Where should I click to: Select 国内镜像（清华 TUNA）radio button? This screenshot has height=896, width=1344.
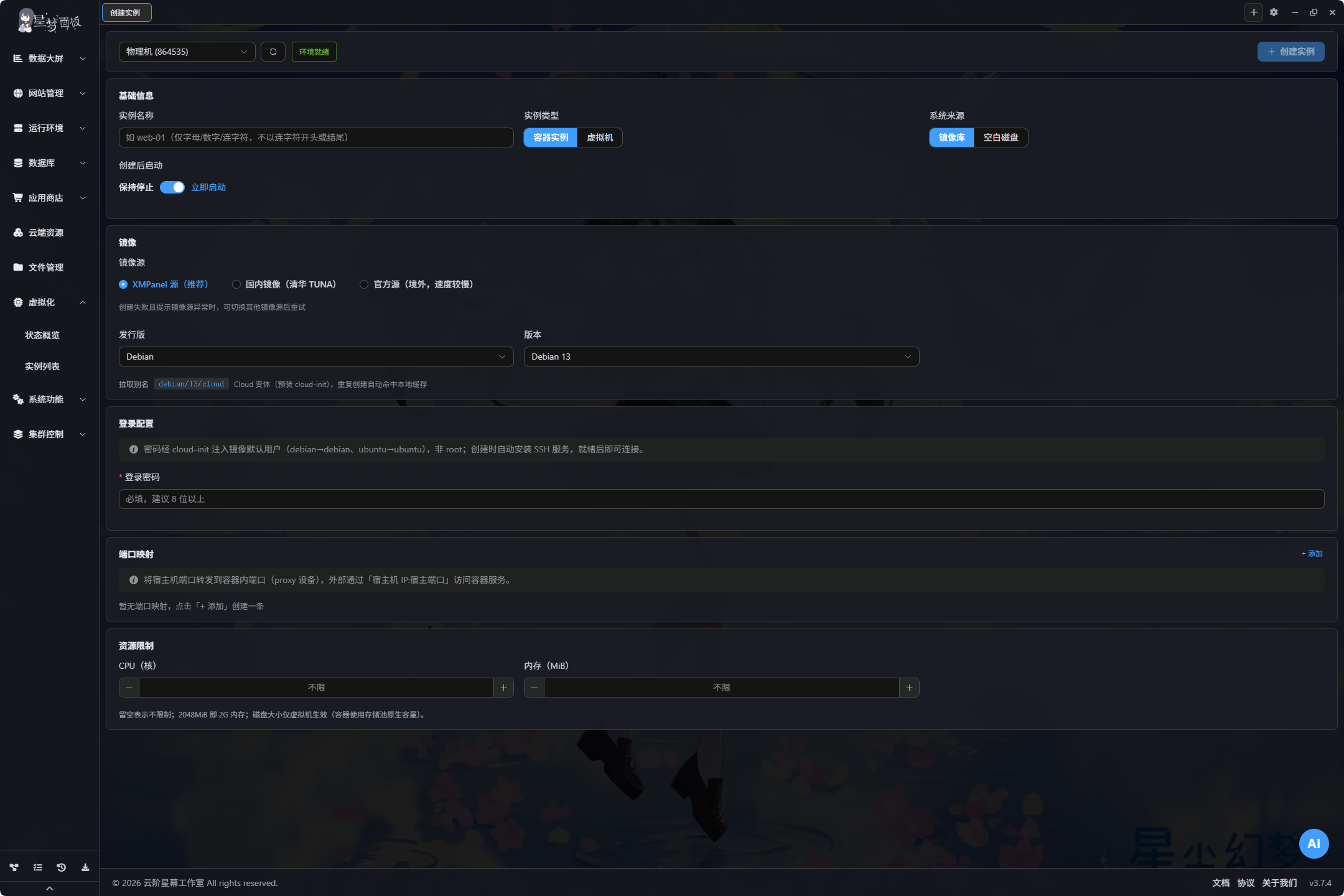pos(236,284)
